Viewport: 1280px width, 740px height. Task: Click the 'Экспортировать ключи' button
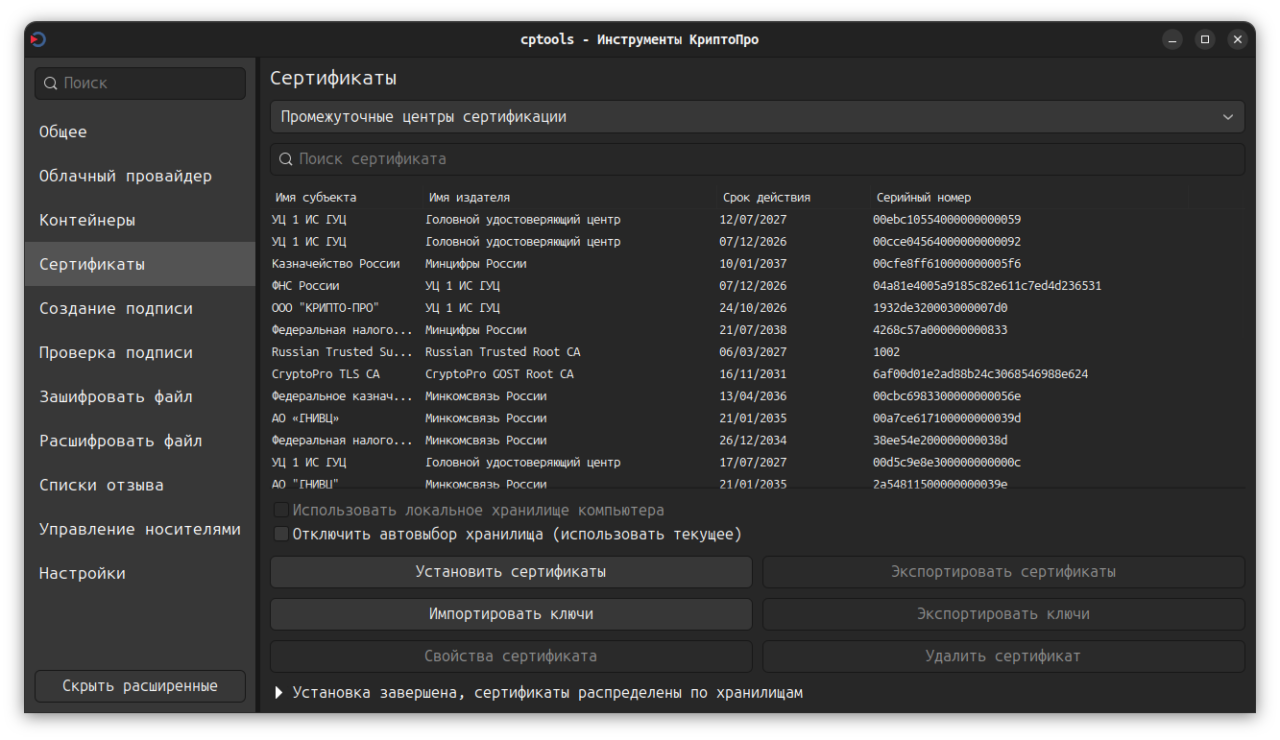tap(1004, 614)
